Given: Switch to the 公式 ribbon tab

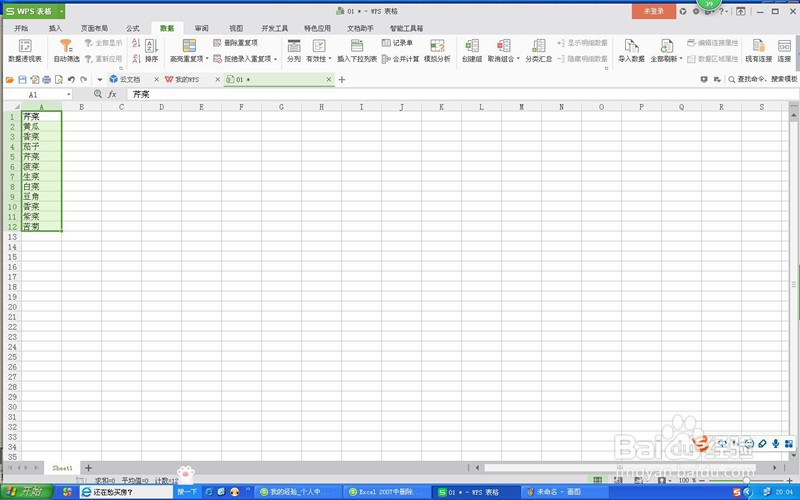Looking at the screenshot, I should pos(133,29).
